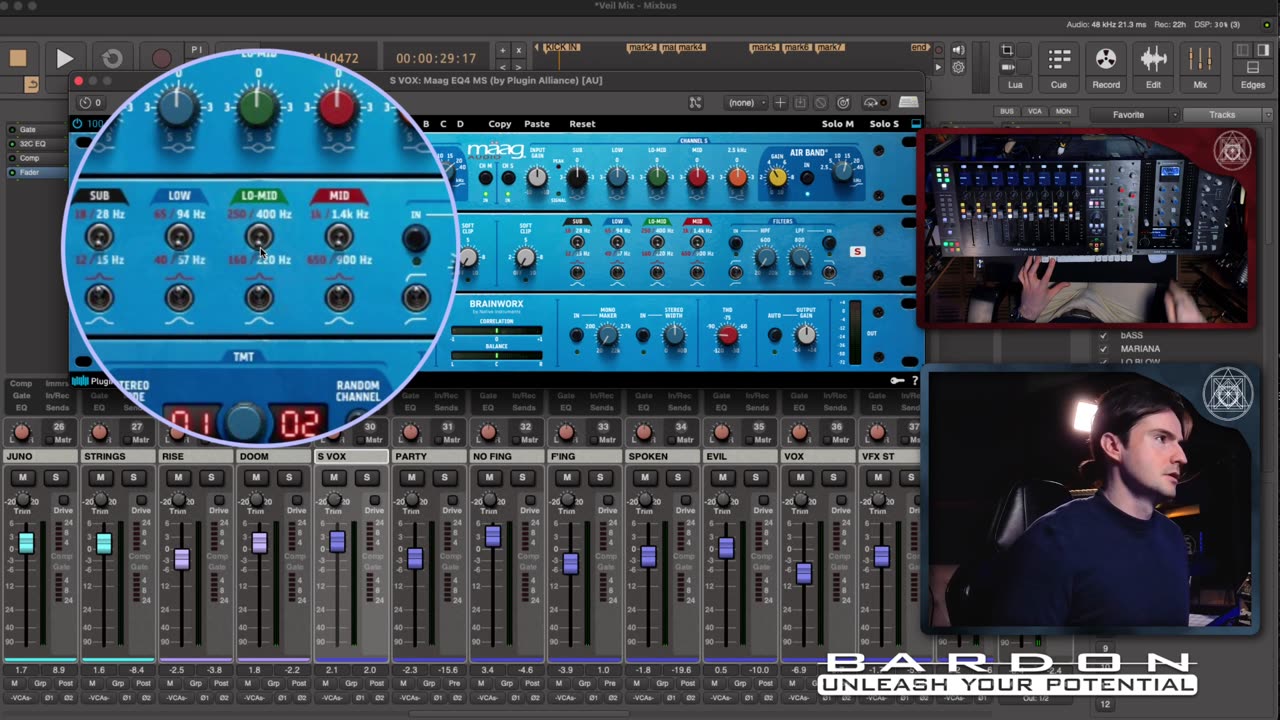Open the plugin help question mark

pyautogui.click(x=914, y=381)
